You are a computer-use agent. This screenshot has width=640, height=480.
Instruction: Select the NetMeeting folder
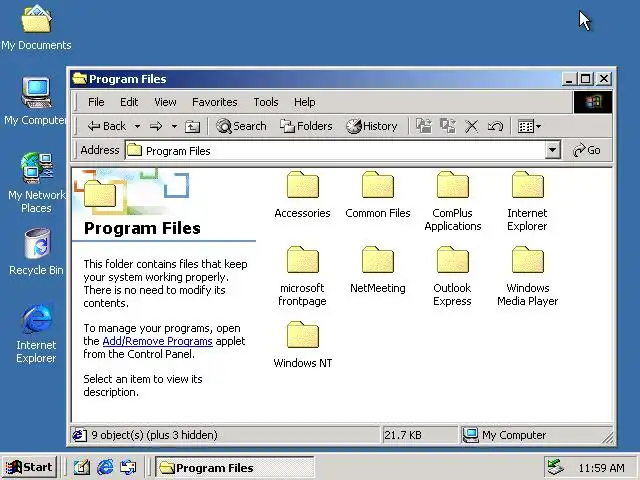point(378,270)
